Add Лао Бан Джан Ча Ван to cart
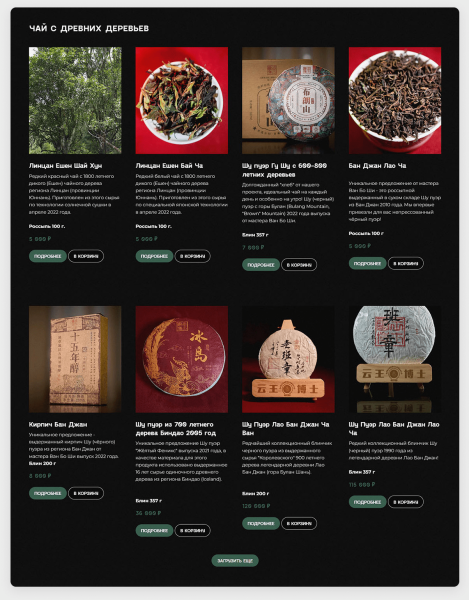 click(x=299, y=523)
